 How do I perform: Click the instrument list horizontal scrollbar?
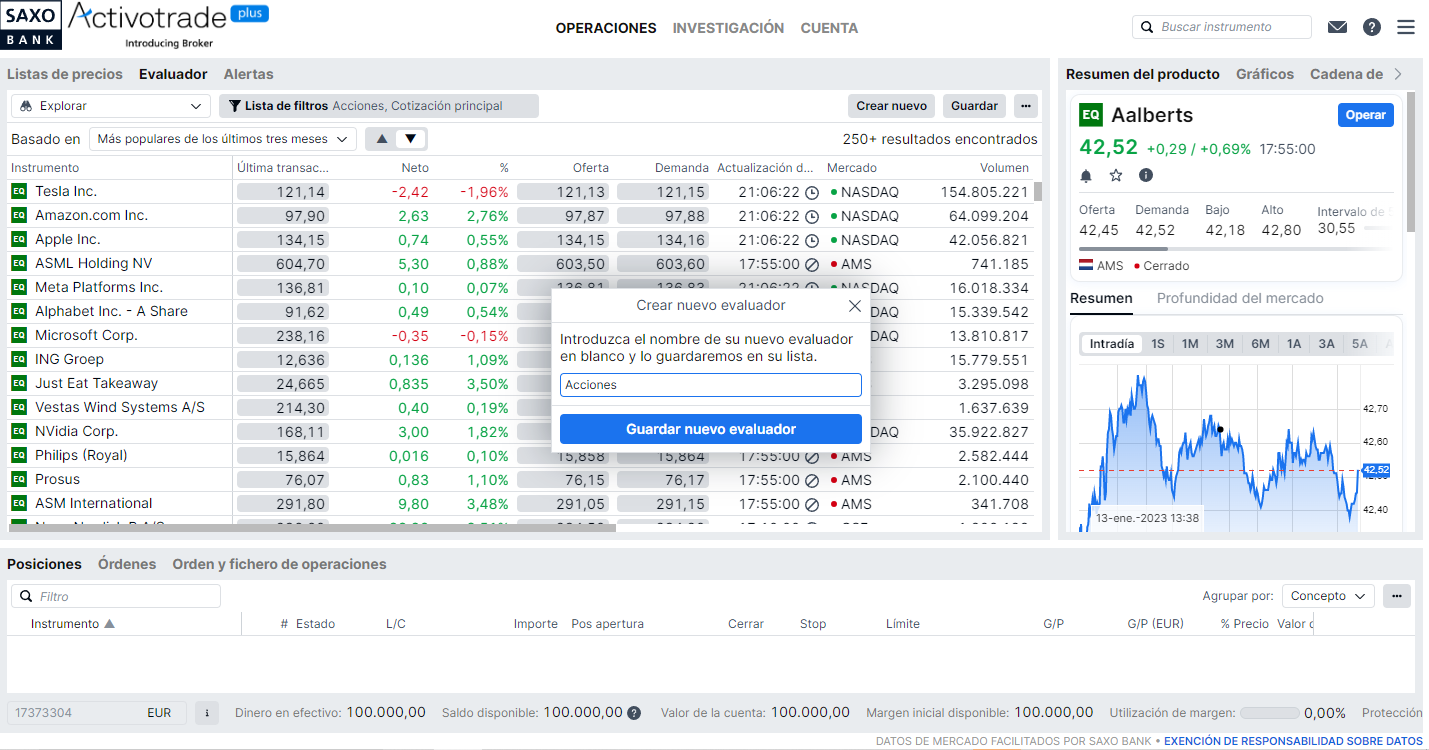pos(312,527)
